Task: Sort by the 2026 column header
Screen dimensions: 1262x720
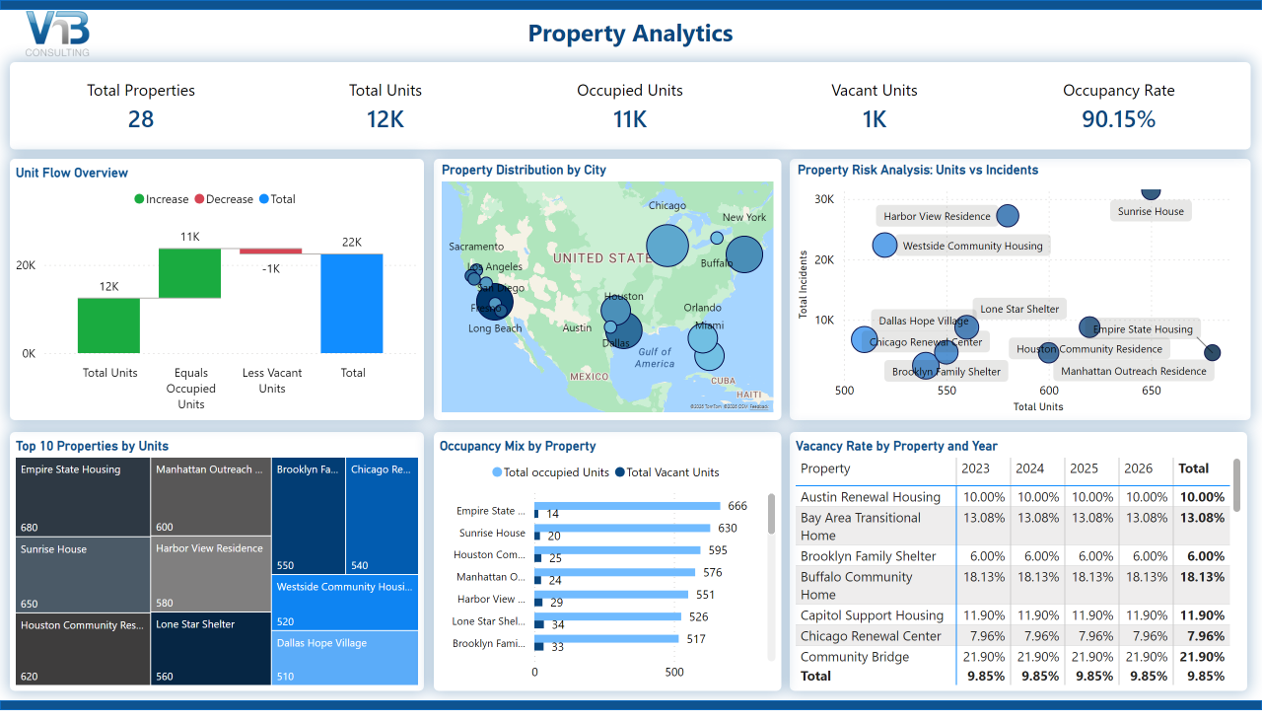Action: [1138, 468]
